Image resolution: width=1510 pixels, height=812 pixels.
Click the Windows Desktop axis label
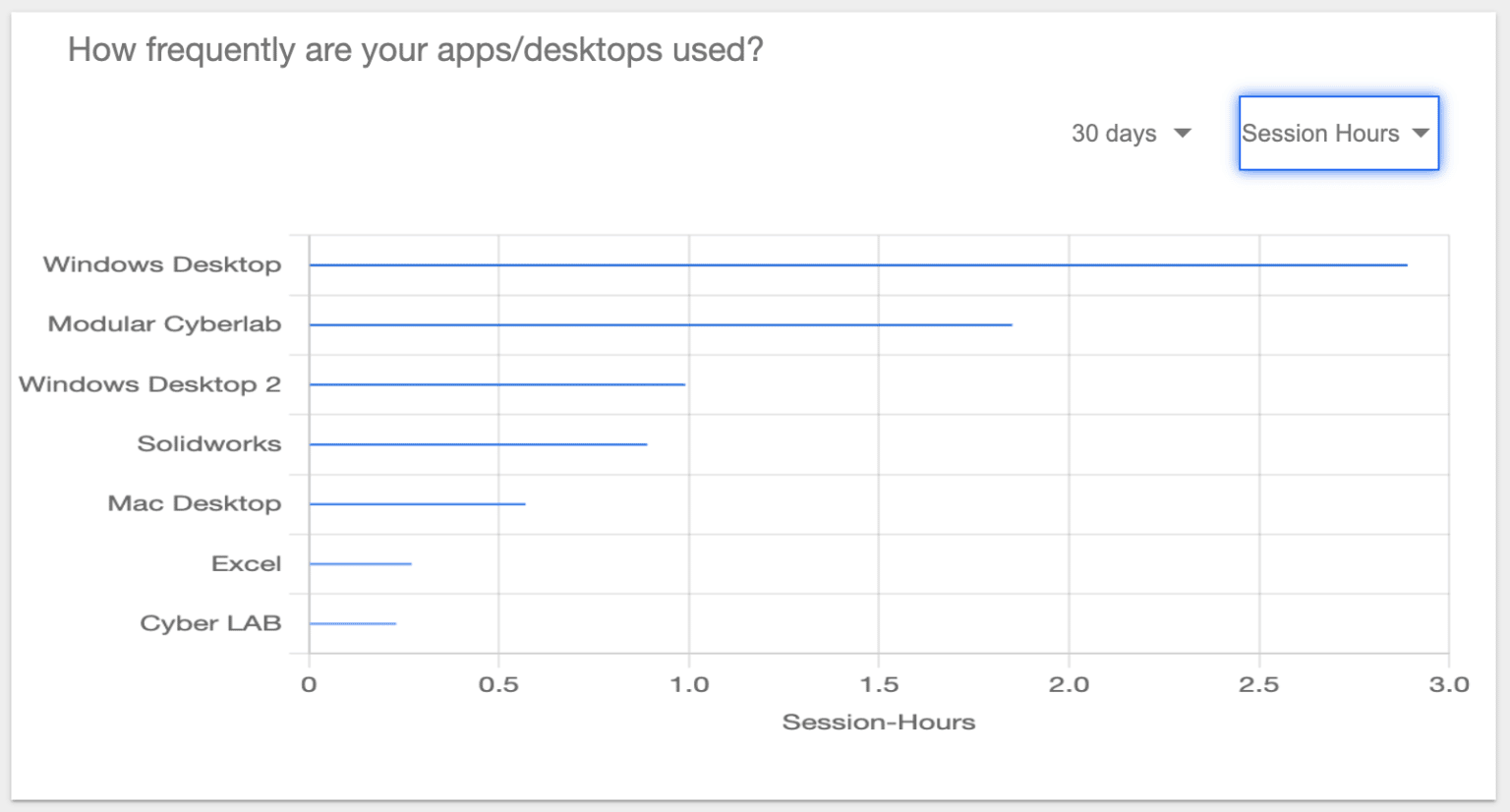[x=162, y=264]
